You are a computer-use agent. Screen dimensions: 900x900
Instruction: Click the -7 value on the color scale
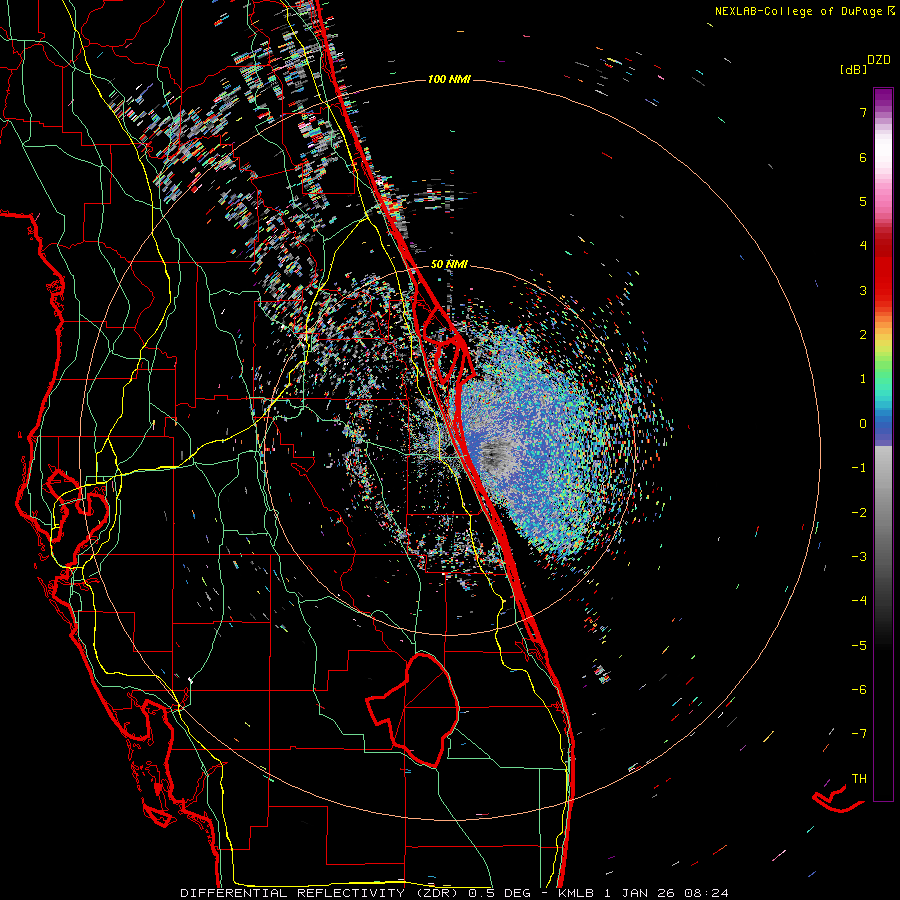tap(859, 734)
